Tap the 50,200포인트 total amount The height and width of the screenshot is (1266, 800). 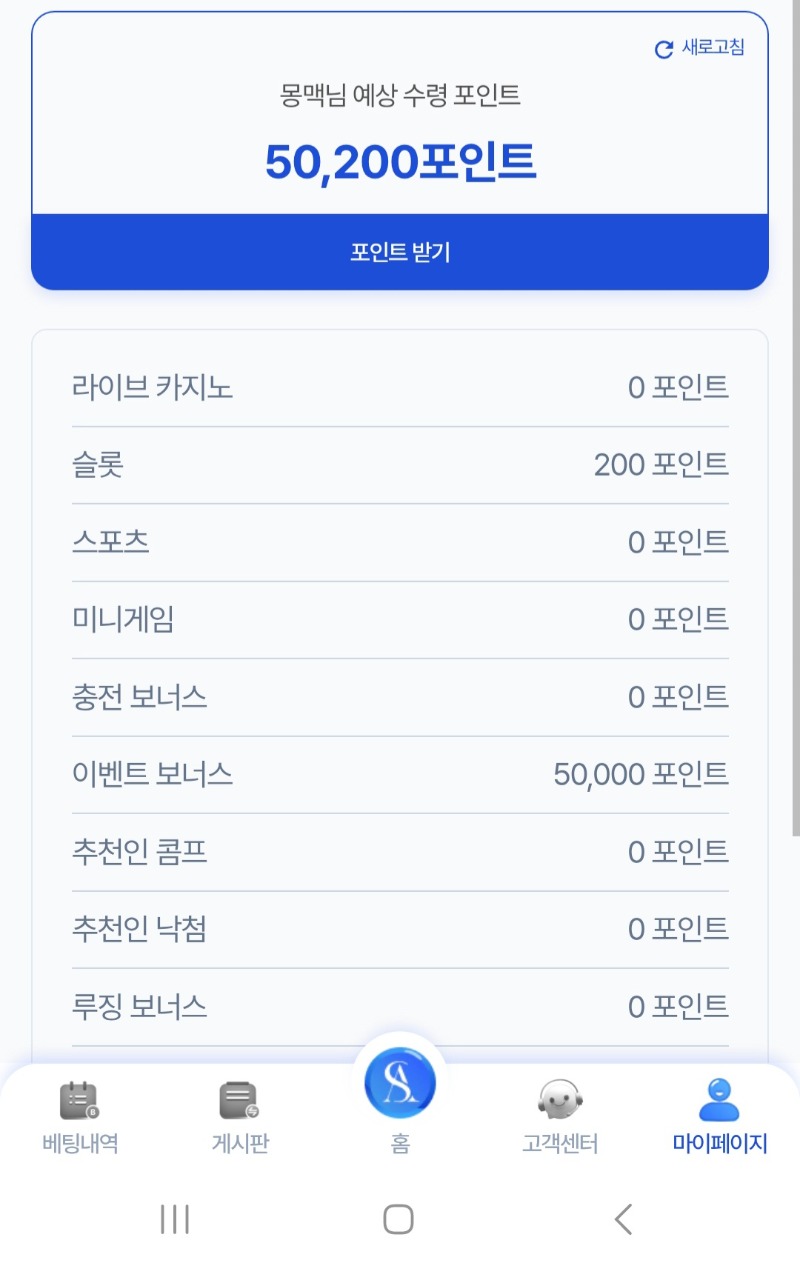pos(400,162)
